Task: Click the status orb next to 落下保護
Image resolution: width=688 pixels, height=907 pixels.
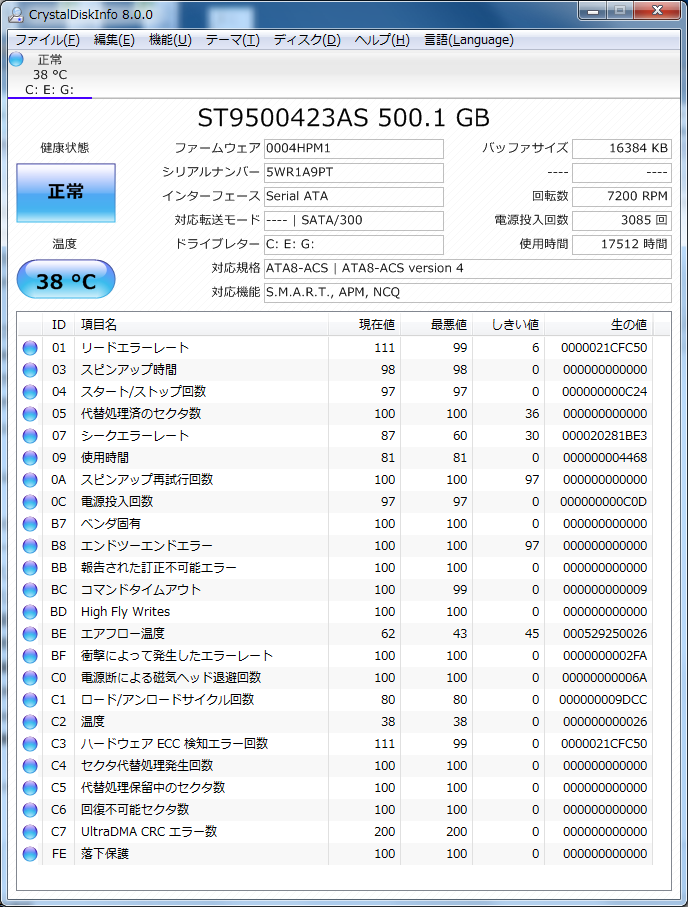Action: point(30,854)
